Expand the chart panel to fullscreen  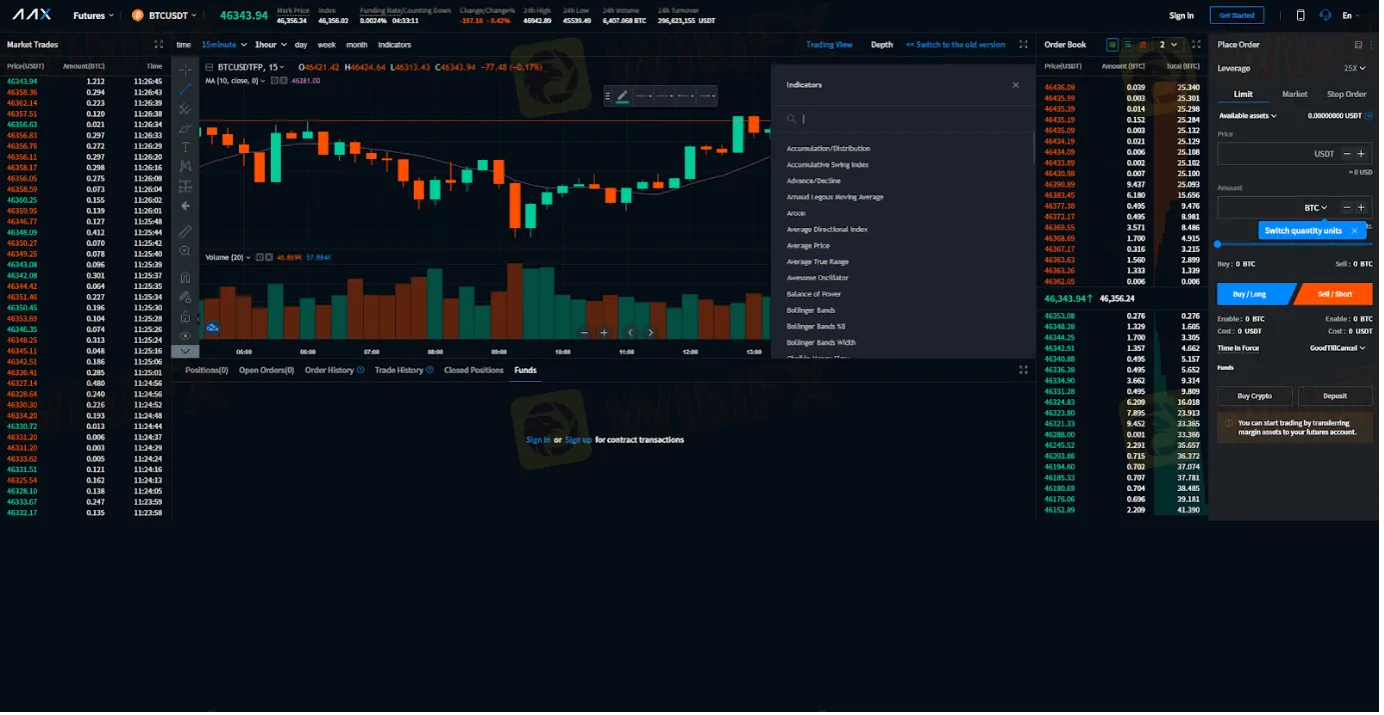pos(1023,45)
